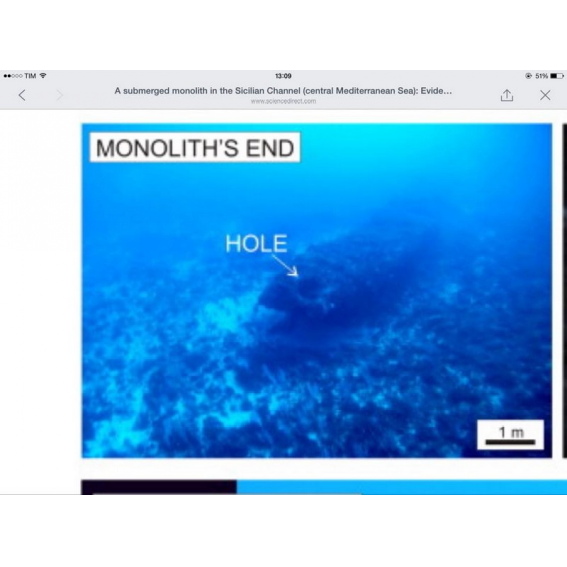Viewport: 567px width, 567px height.
Task: Tap the signal strength dots beside TIM
Action: pyautogui.click(x=13, y=76)
